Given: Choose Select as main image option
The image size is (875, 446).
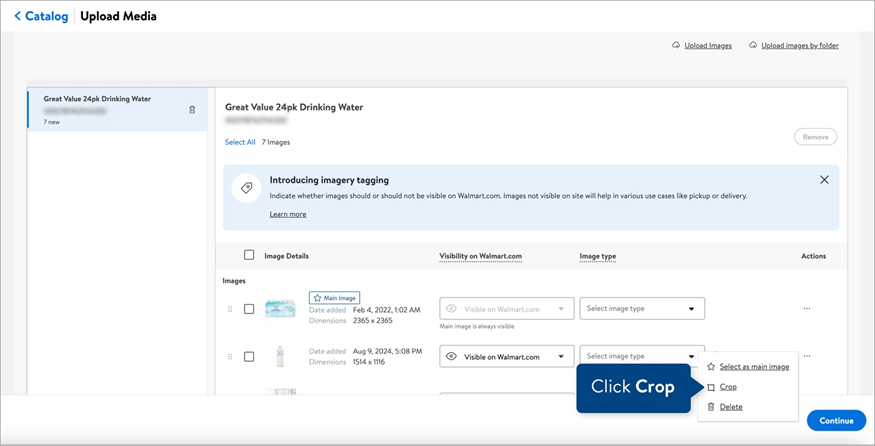Looking at the screenshot, I should (x=753, y=367).
